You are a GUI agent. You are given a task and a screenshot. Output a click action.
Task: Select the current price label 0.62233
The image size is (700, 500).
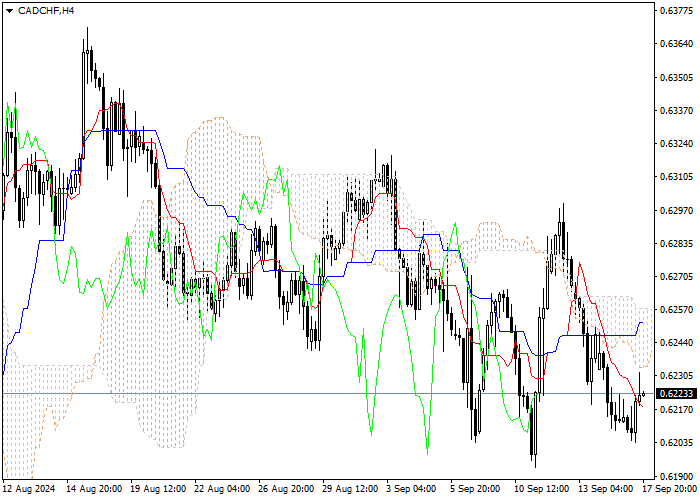pyautogui.click(x=676, y=394)
